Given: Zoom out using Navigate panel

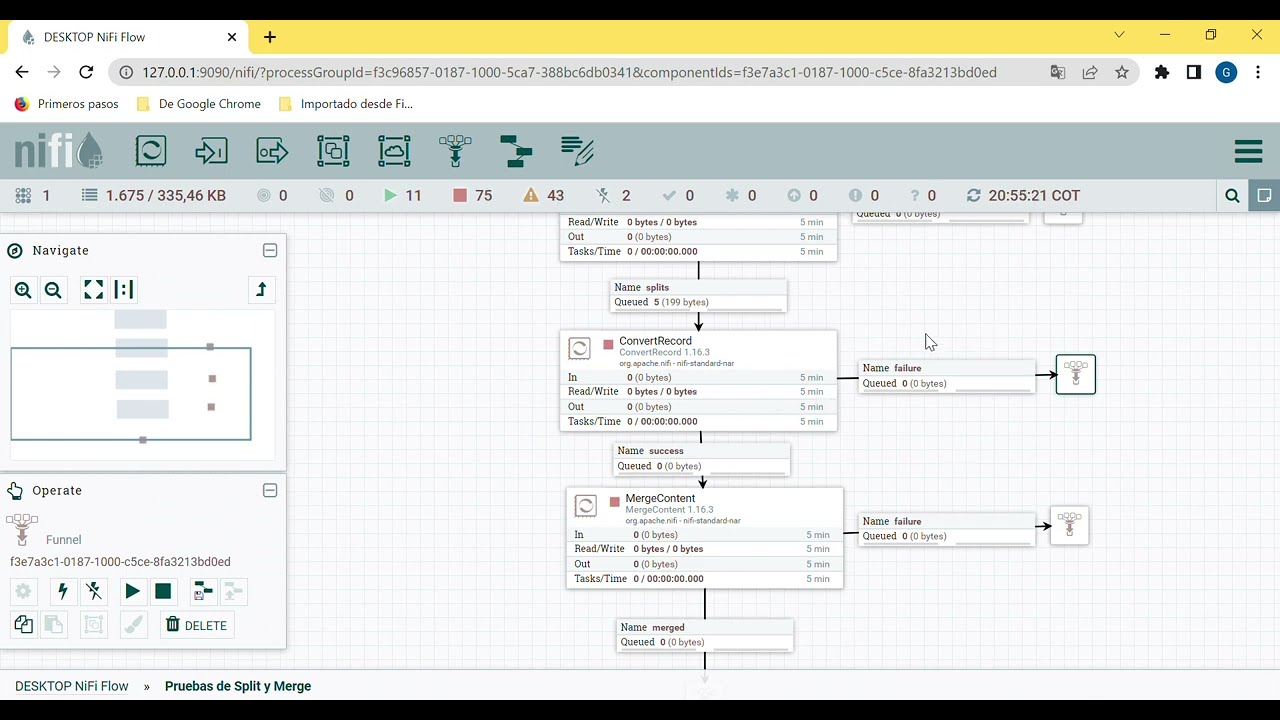Looking at the screenshot, I should coord(53,290).
